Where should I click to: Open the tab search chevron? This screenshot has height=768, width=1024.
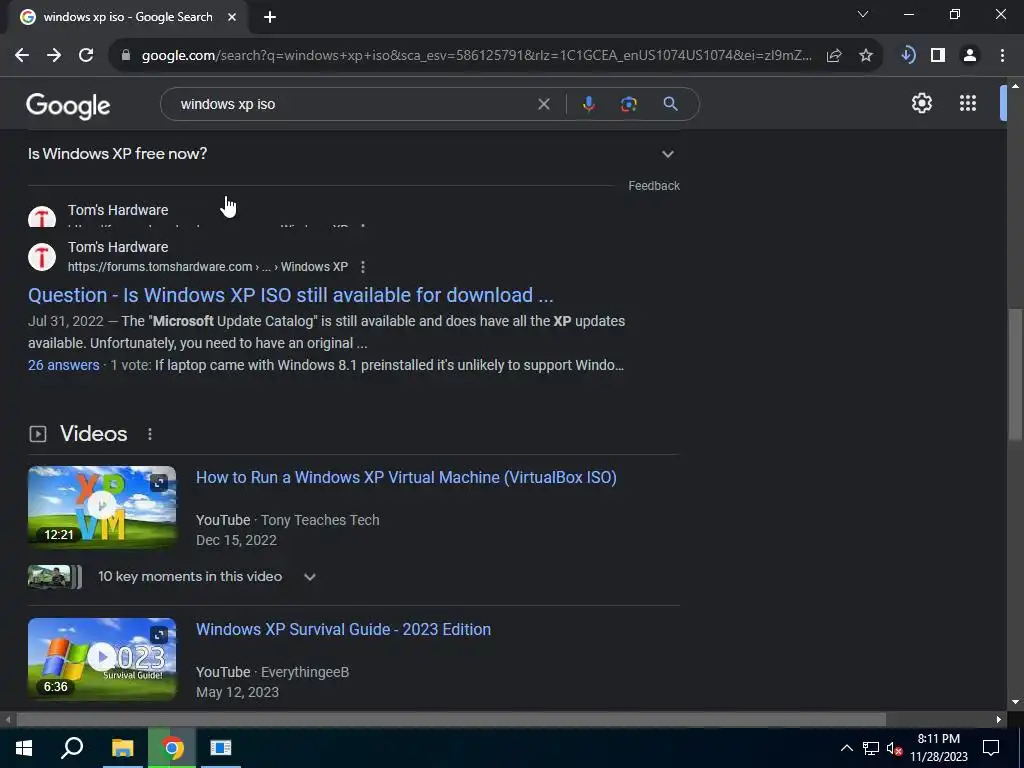pos(863,14)
